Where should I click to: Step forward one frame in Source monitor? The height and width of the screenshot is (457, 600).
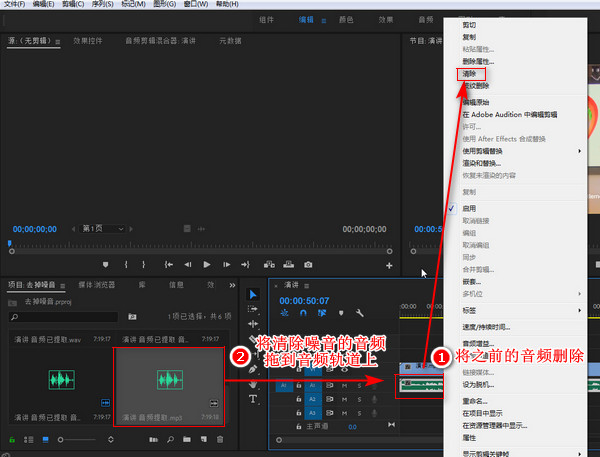tap(227, 264)
